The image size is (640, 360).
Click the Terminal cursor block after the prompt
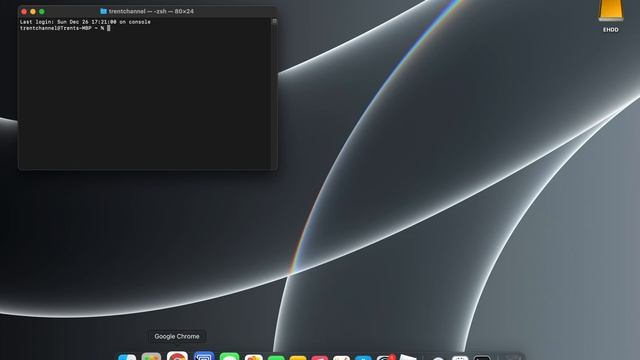(x=109, y=28)
